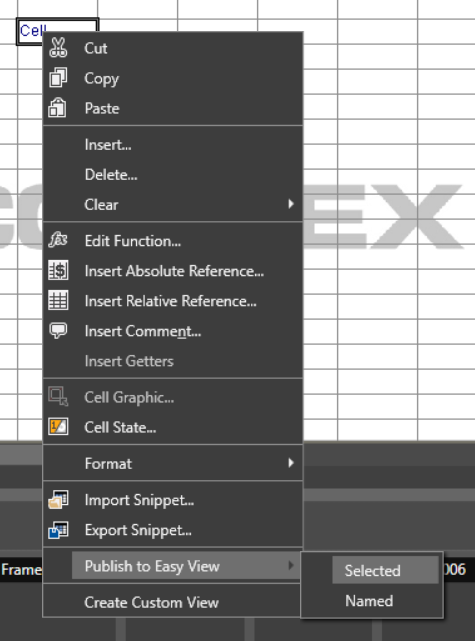Click the Insert Absolute Reference icon
Image resolution: width=475 pixels, height=641 pixels.
58,270
